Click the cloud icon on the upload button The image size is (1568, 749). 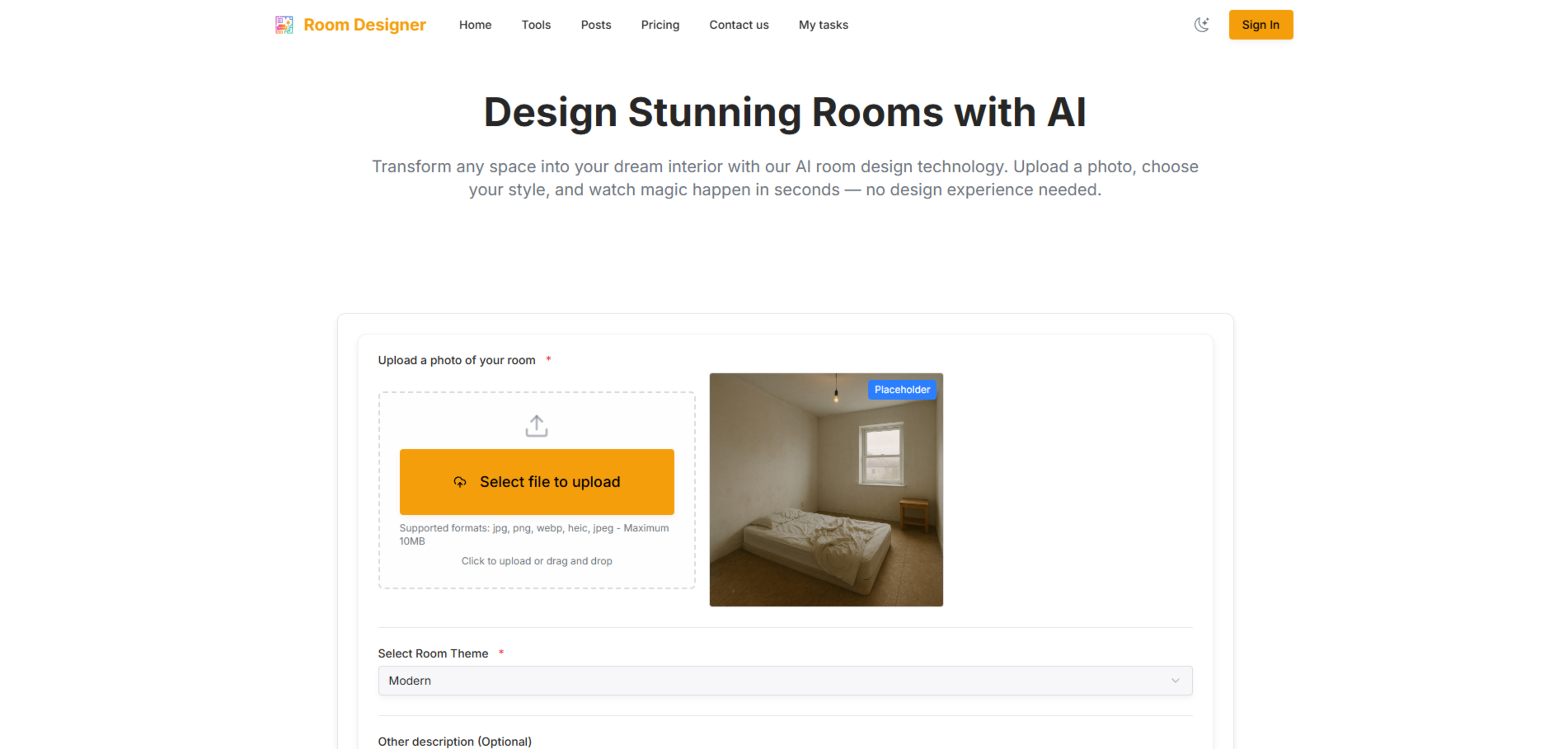point(460,482)
